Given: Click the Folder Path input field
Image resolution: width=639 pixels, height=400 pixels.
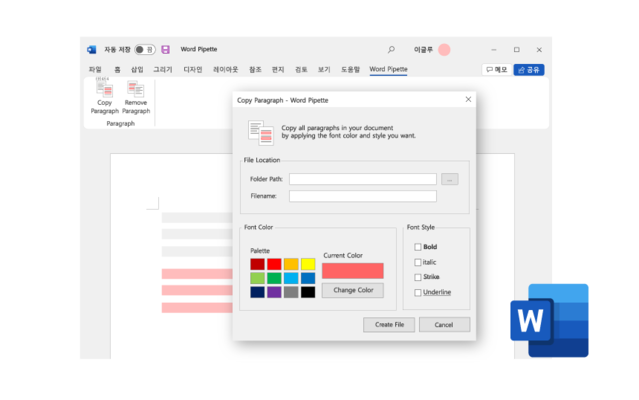Looking at the screenshot, I should point(363,179).
